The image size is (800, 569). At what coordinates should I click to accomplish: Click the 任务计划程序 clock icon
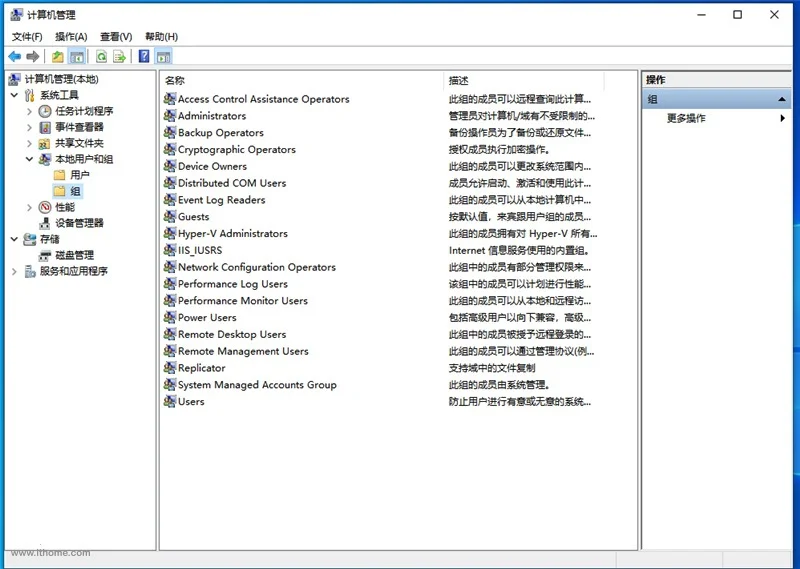(x=45, y=111)
